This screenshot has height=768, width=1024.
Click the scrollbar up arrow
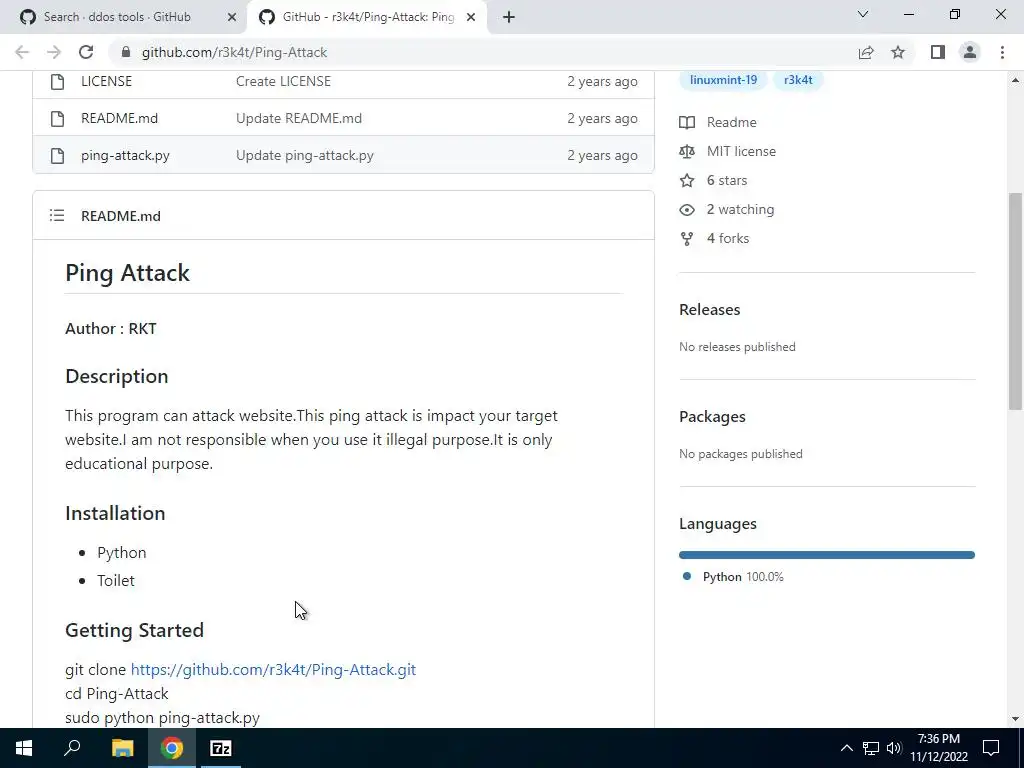click(x=1015, y=80)
